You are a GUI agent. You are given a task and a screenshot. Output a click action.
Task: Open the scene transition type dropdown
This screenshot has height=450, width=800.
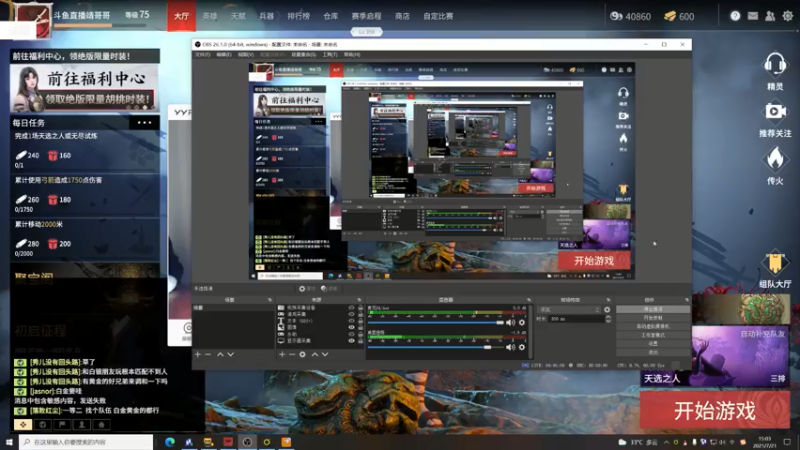570,310
